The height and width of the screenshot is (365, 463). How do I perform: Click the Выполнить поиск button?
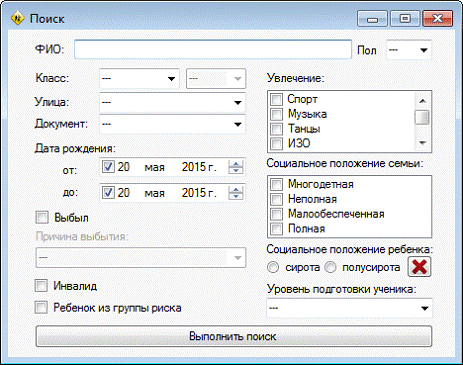point(234,336)
